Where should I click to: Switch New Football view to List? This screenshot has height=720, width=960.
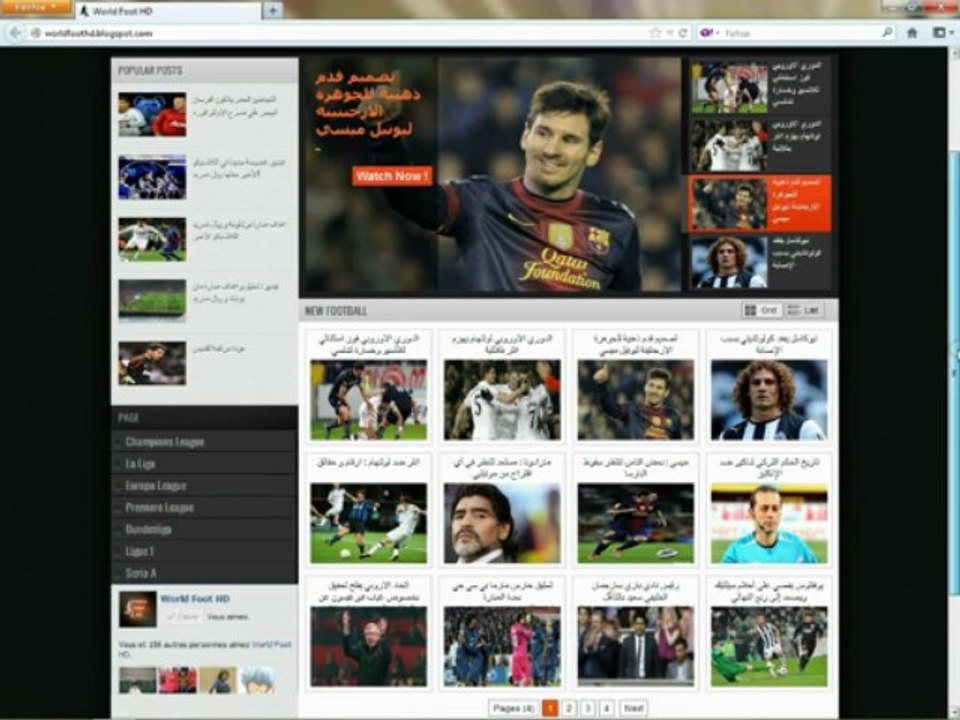click(803, 310)
